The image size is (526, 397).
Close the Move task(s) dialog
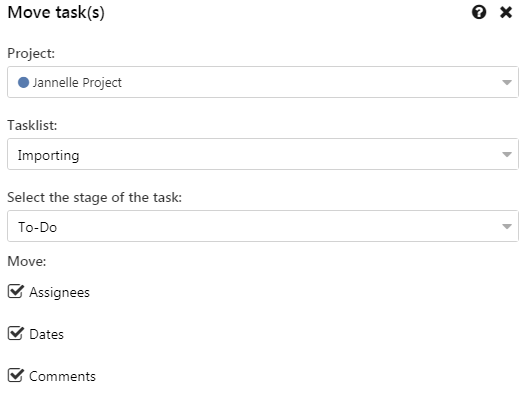pos(506,12)
